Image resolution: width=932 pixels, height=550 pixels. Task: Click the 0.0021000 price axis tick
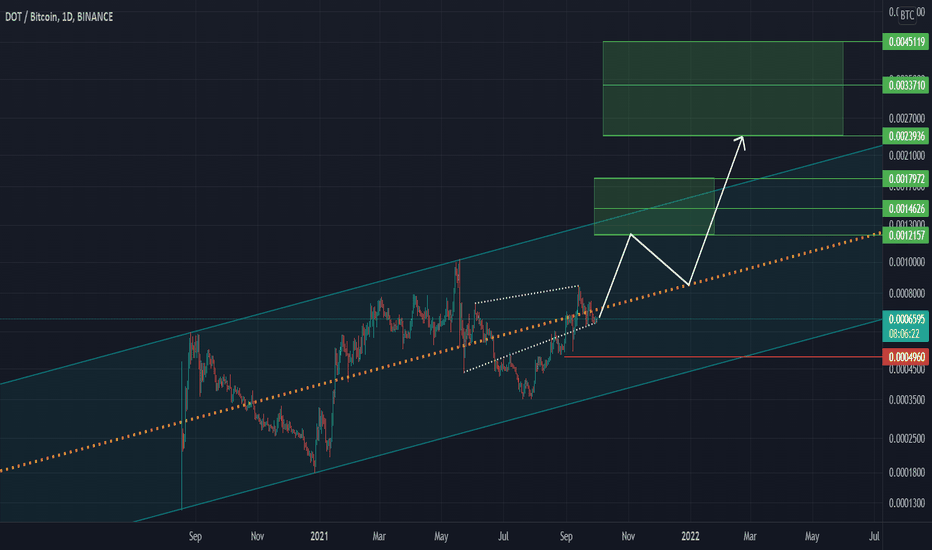[x=906, y=156]
